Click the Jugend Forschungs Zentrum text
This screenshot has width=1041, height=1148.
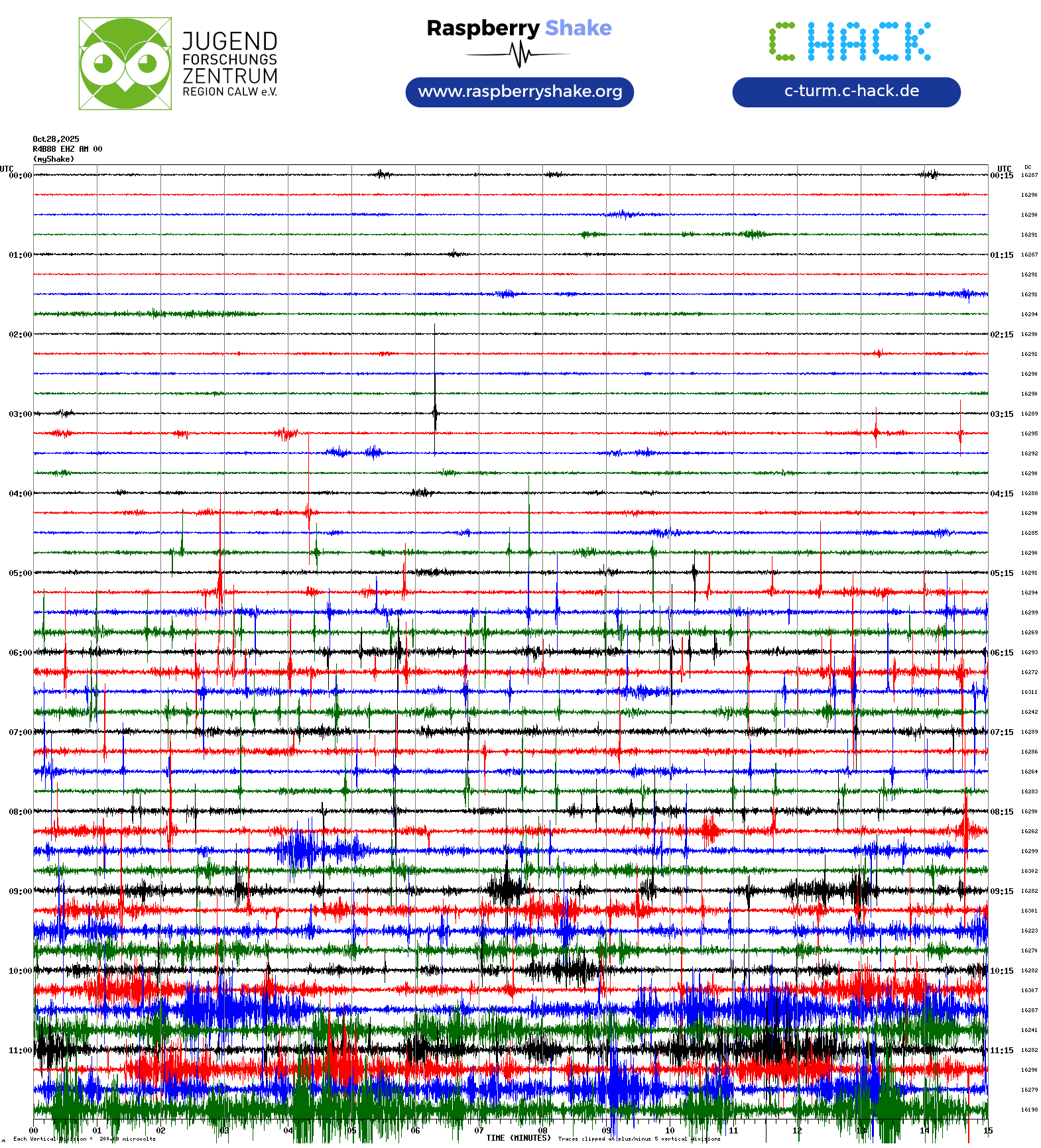229,64
